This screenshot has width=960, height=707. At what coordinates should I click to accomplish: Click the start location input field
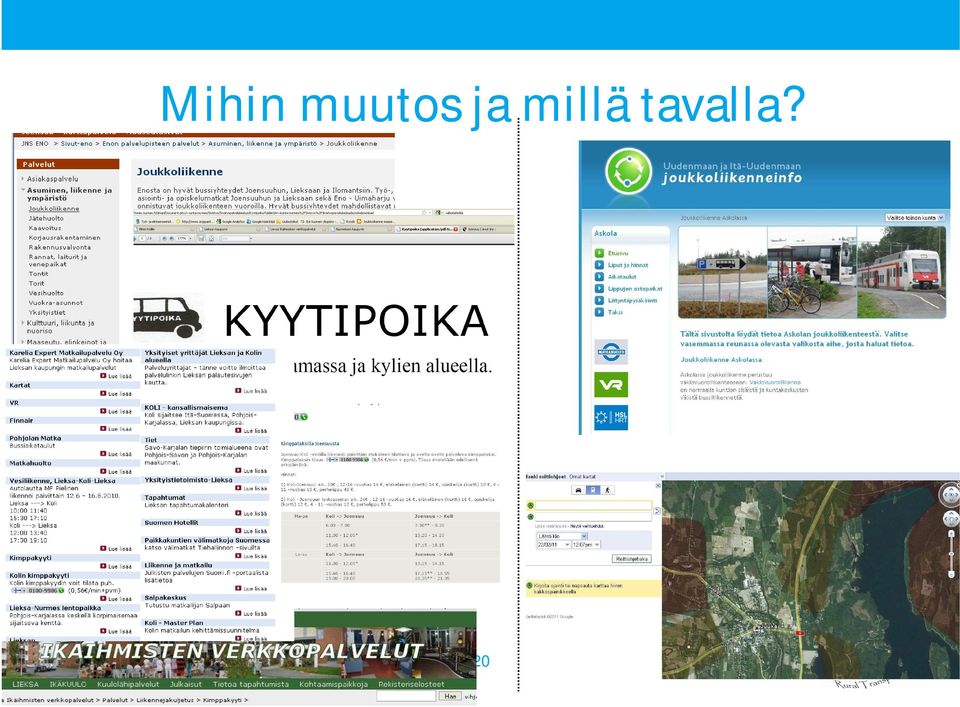[593, 505]
